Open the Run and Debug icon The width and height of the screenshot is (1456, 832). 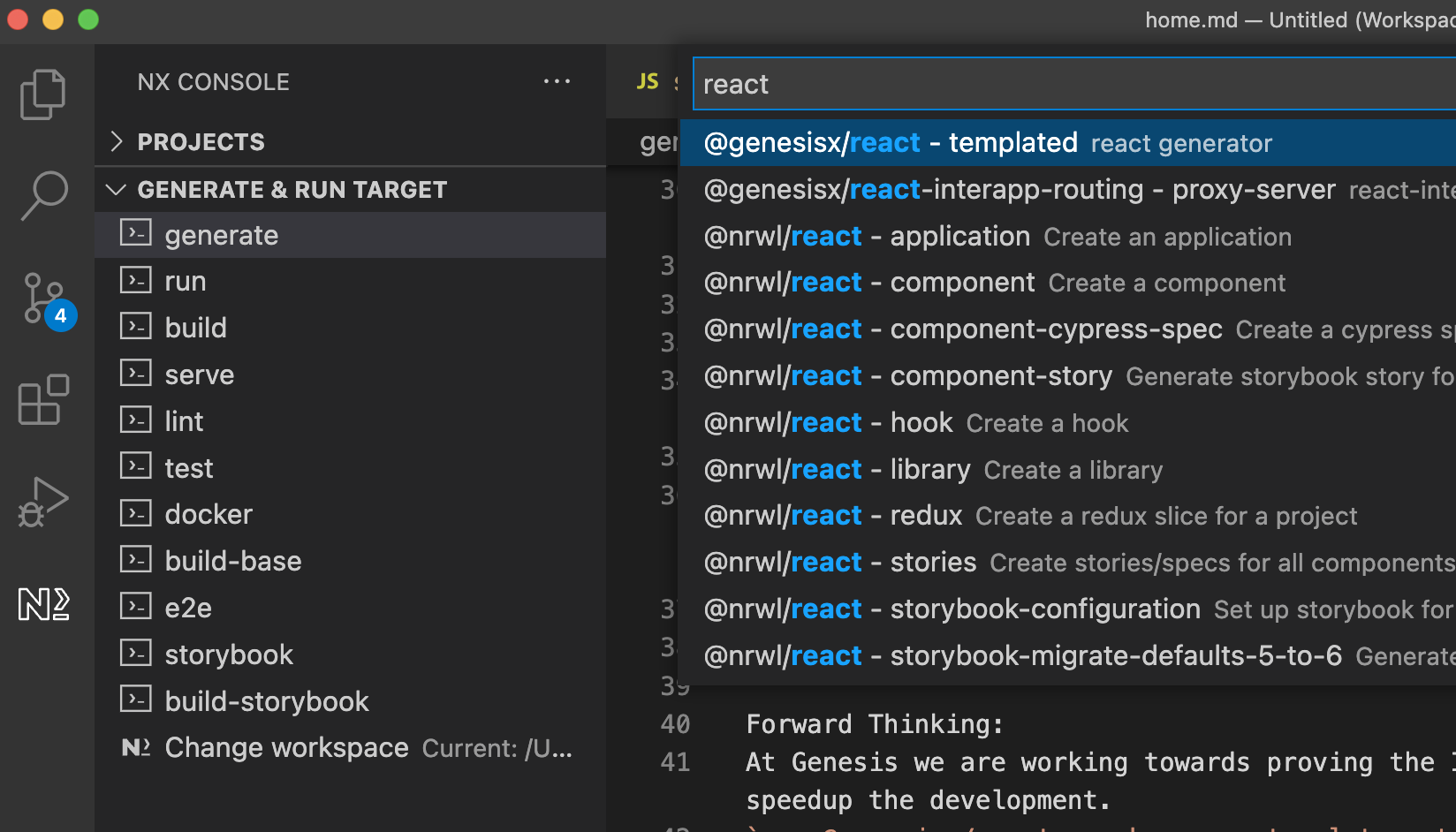(x=43, y=502)
